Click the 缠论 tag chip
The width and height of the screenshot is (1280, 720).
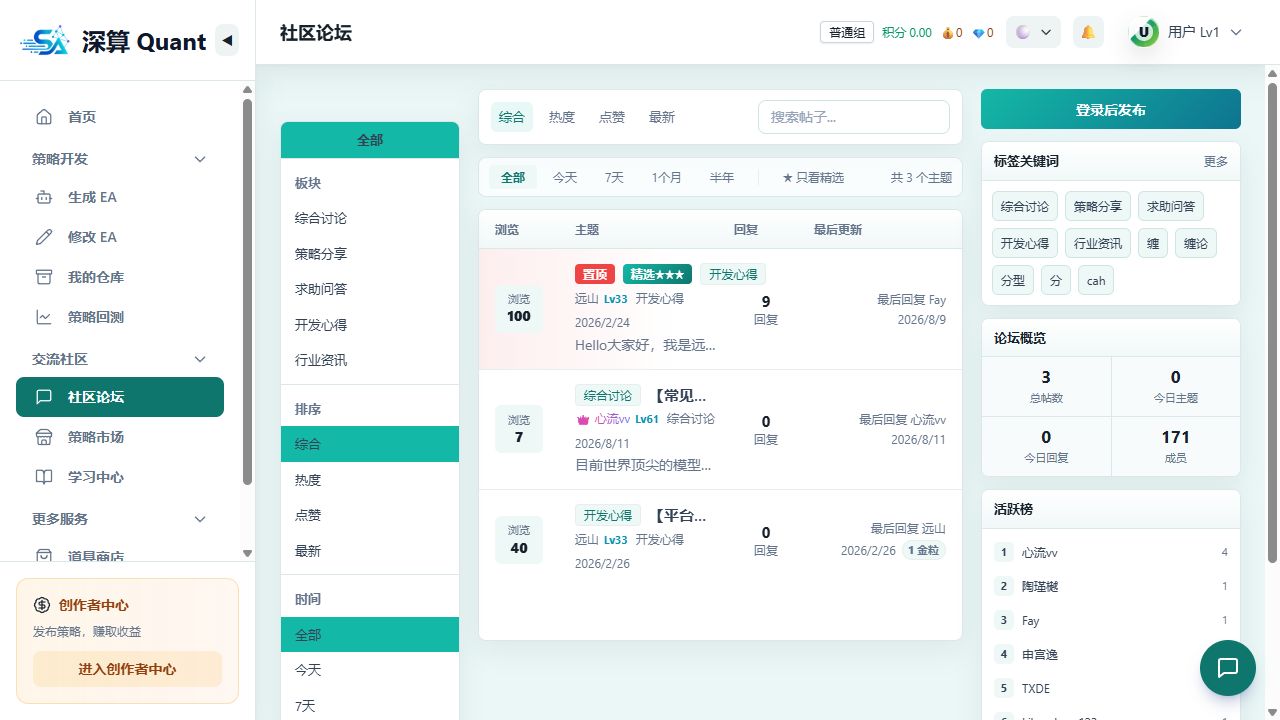pyautogui.click(x=1196, y=243)
